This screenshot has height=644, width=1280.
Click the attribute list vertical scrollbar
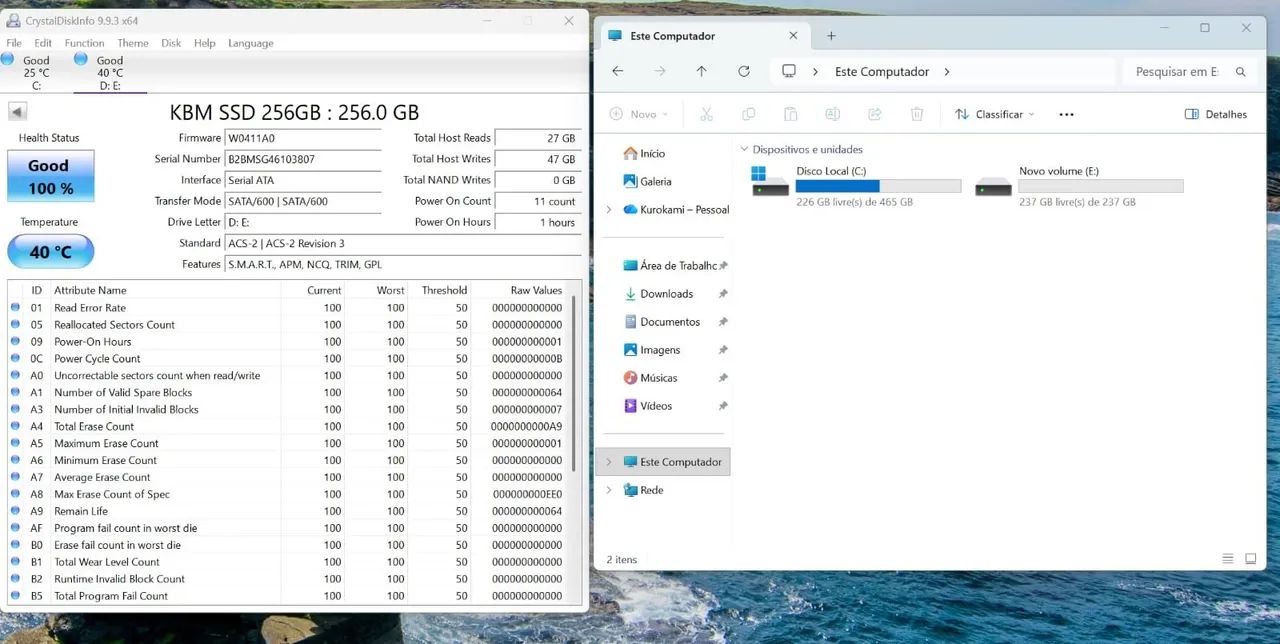click(574, 385)
